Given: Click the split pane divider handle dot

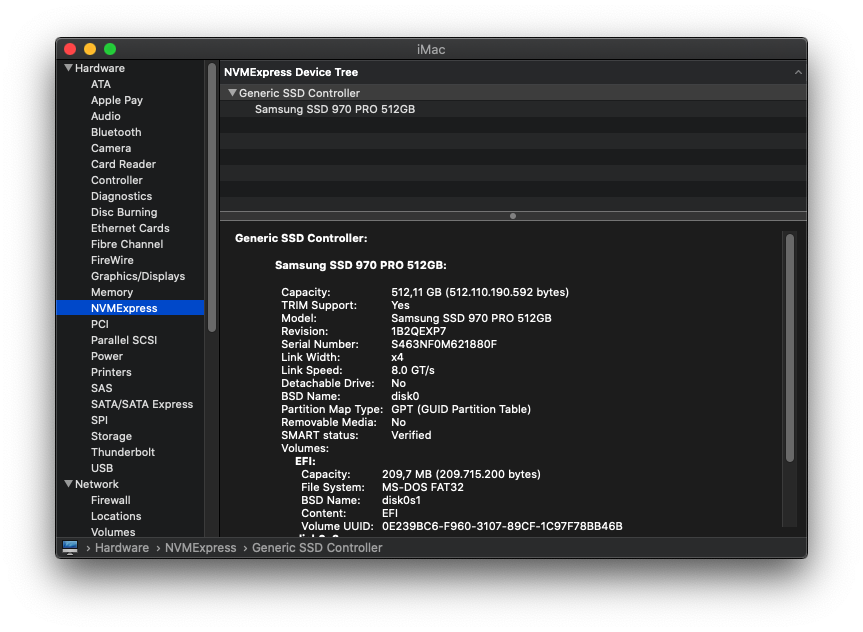Looking at the screenshot, I should (x=513, y=216).
